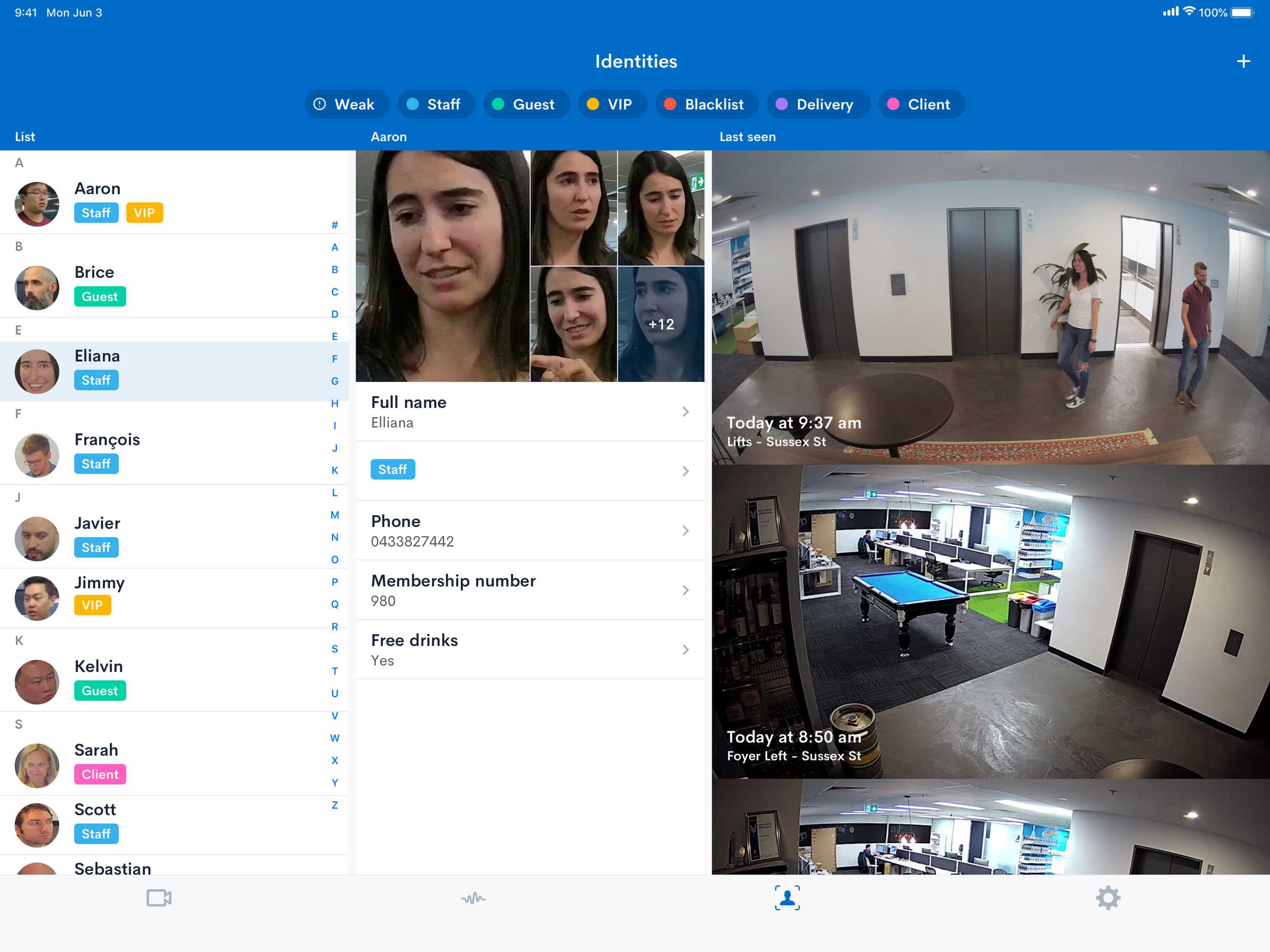The image size is (1270, 952).
Task: Open the 9:37 am Lifts sighting
Action: click(x=991, y=307)
